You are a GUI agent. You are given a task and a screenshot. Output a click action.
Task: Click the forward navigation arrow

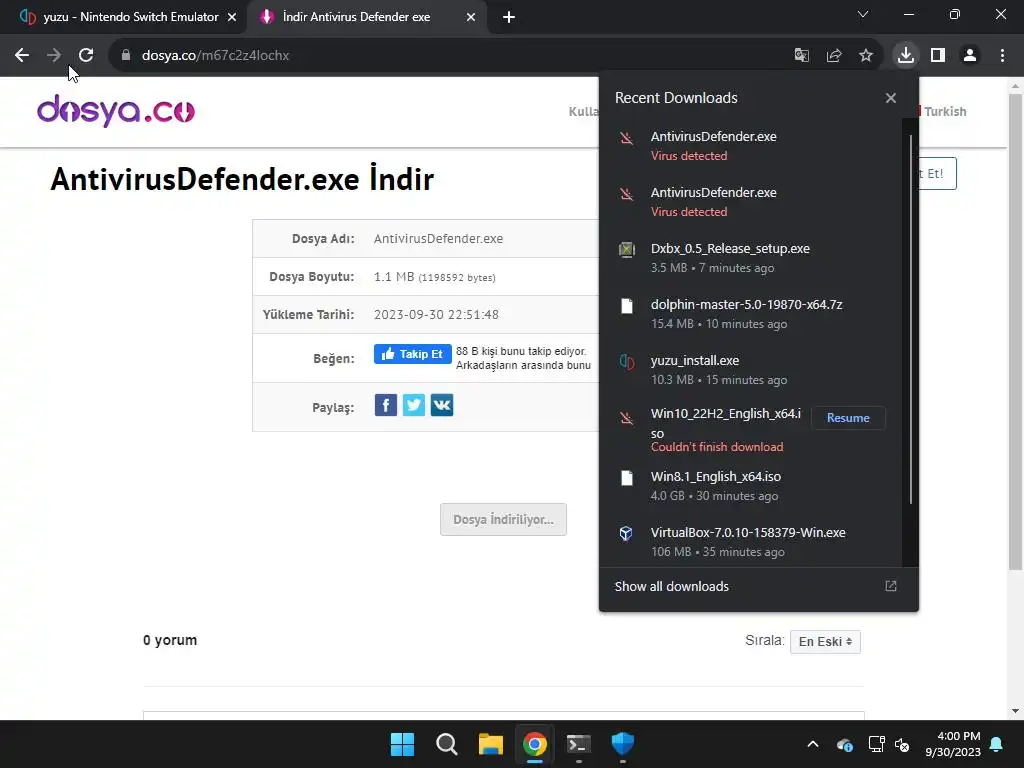(54, 56)
